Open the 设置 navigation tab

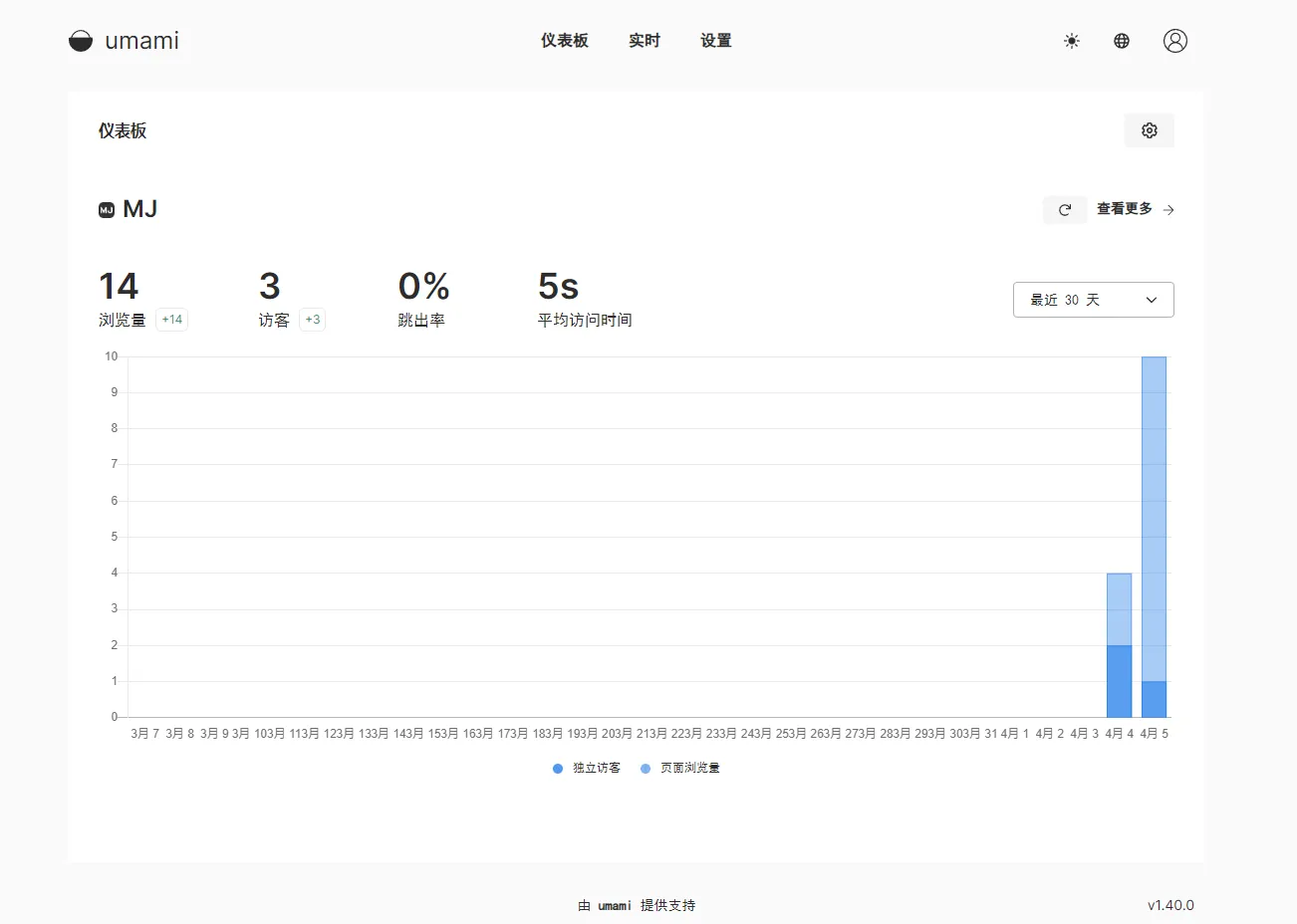[x=716, y=41]
